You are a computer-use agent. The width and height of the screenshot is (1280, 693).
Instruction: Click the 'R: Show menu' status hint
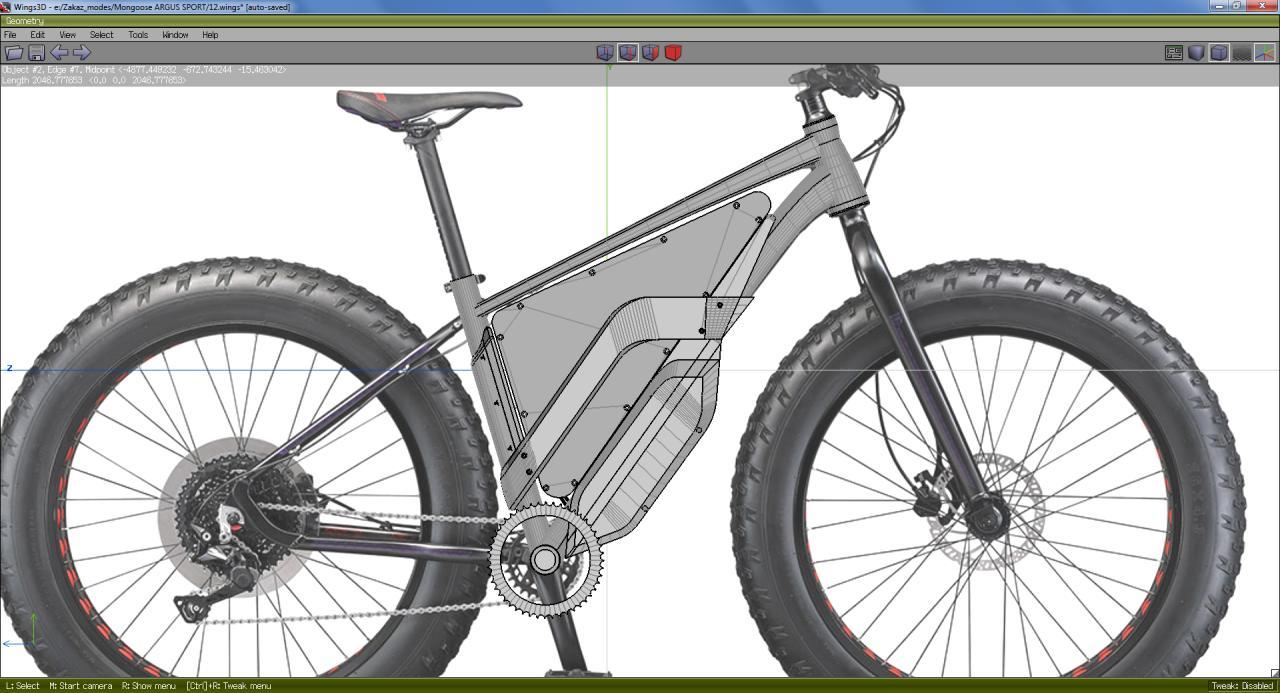tap(149, 686)
